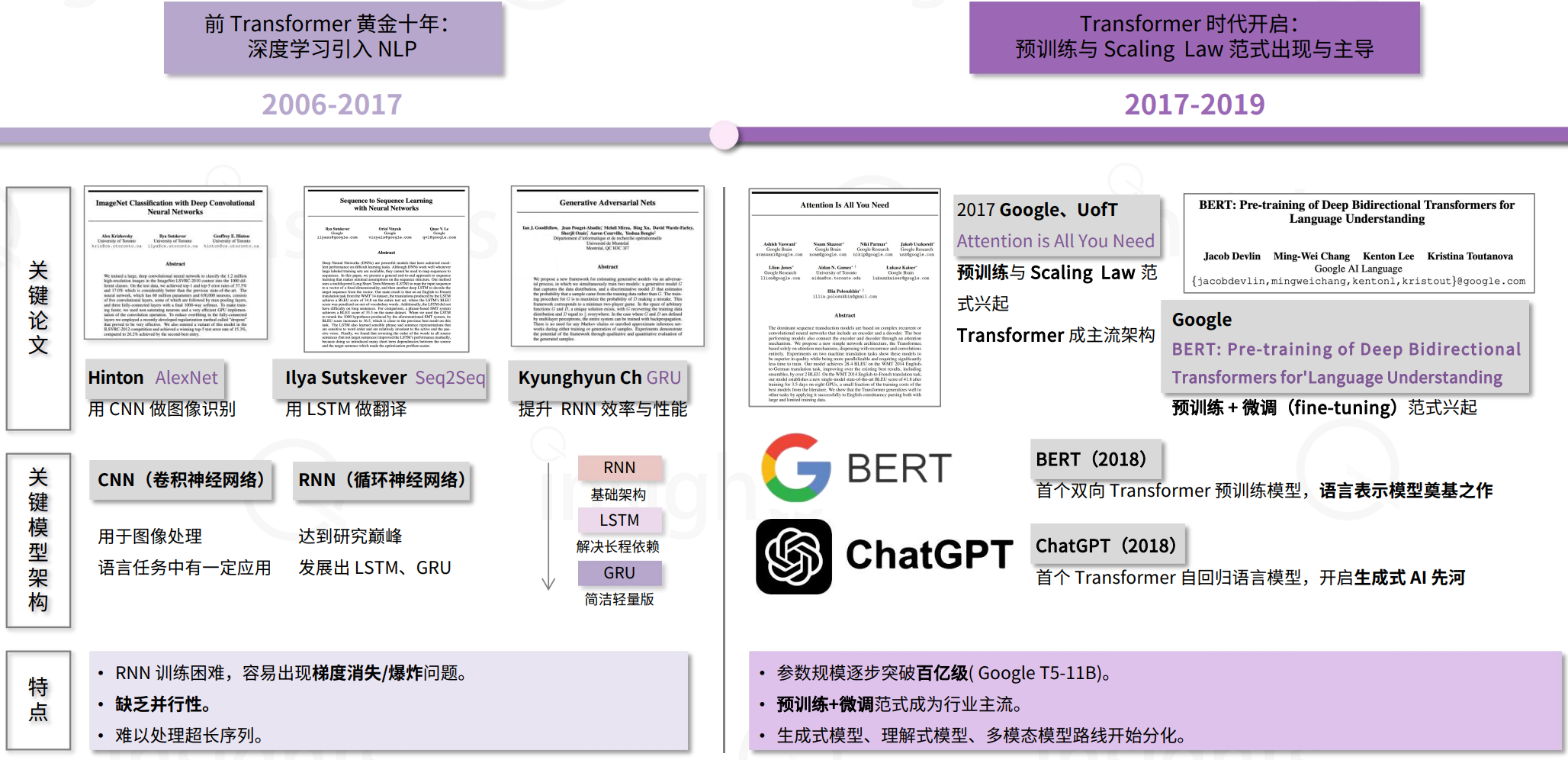Image resolution: width=1568 pixels, height=760 pixels.
Task: Click the 参数规模逐步突破百亿级 bullet point
Action: click(943, 673)
